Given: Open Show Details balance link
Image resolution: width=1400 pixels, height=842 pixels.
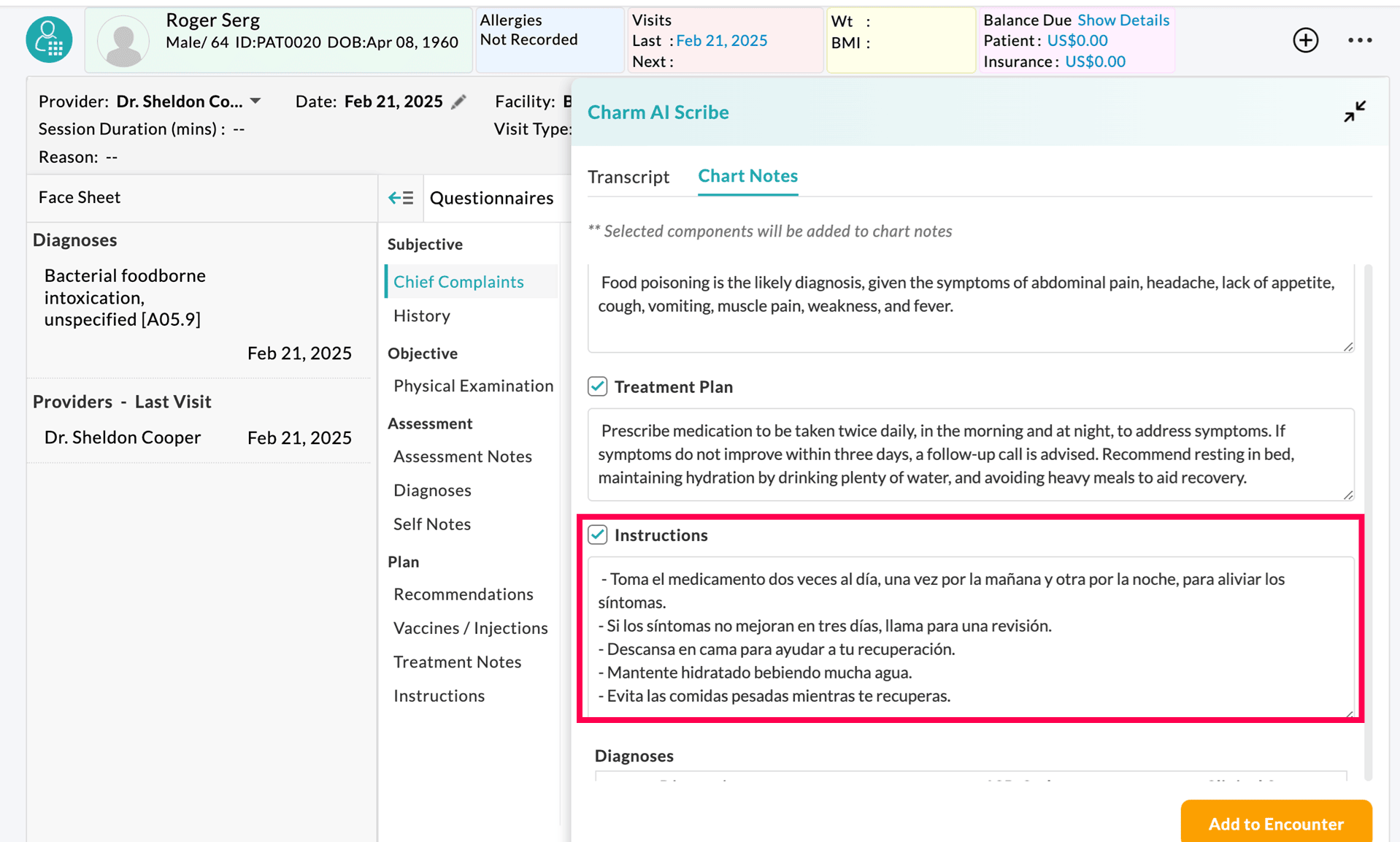Looking at the screenshot, I should click(x=1123, y=20).
